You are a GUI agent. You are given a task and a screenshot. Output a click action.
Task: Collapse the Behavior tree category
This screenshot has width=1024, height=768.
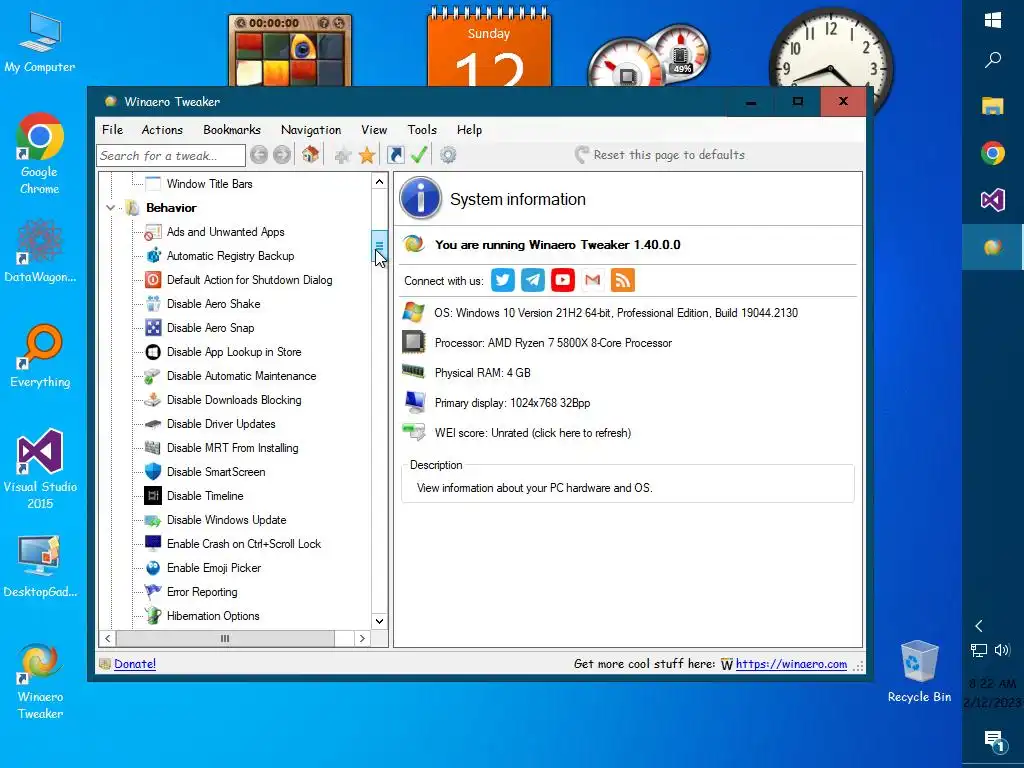pyautogui.click(x=110, y=208)
